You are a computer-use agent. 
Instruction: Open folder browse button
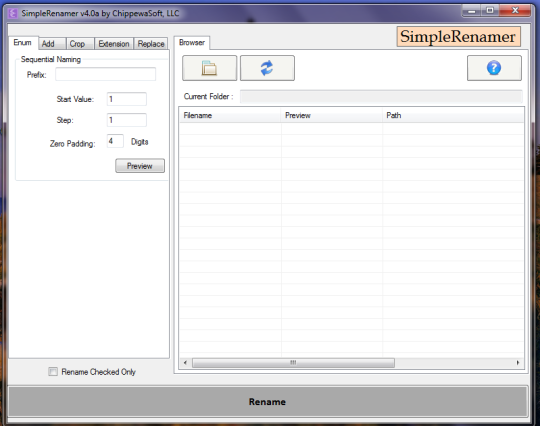[209, 68]
